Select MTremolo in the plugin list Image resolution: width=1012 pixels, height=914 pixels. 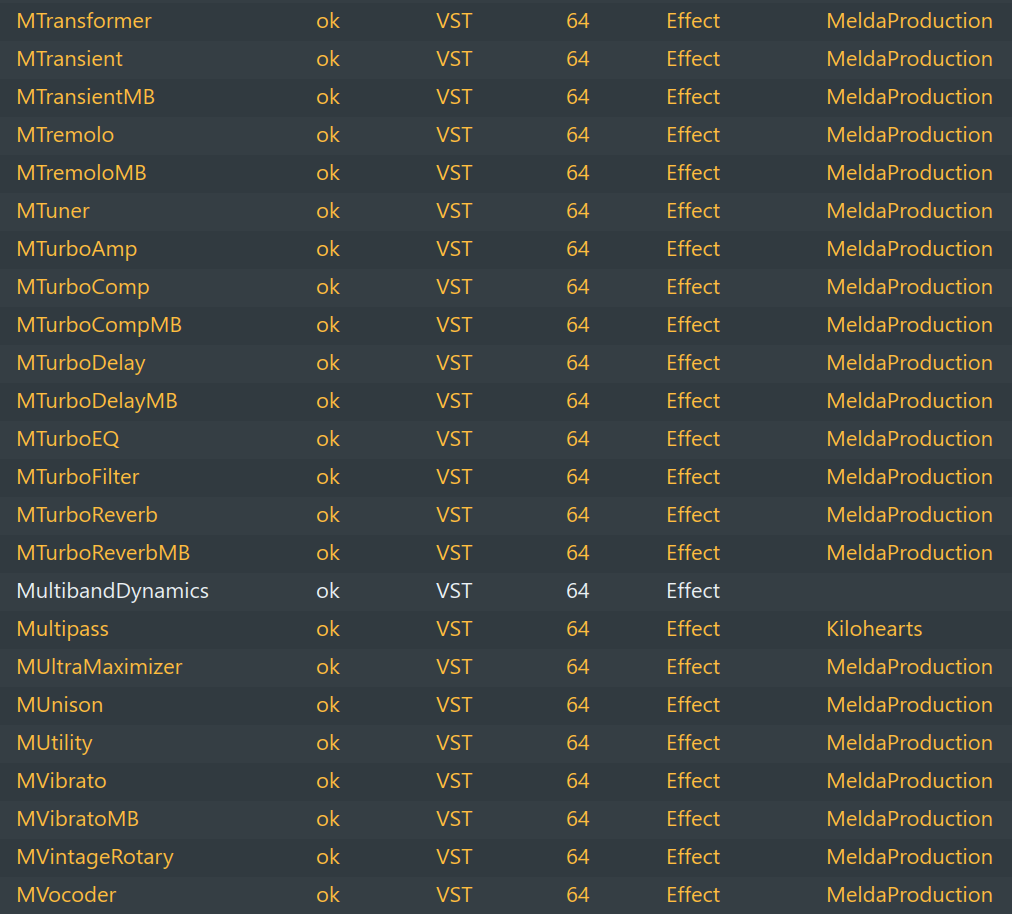tap(65, 136)
